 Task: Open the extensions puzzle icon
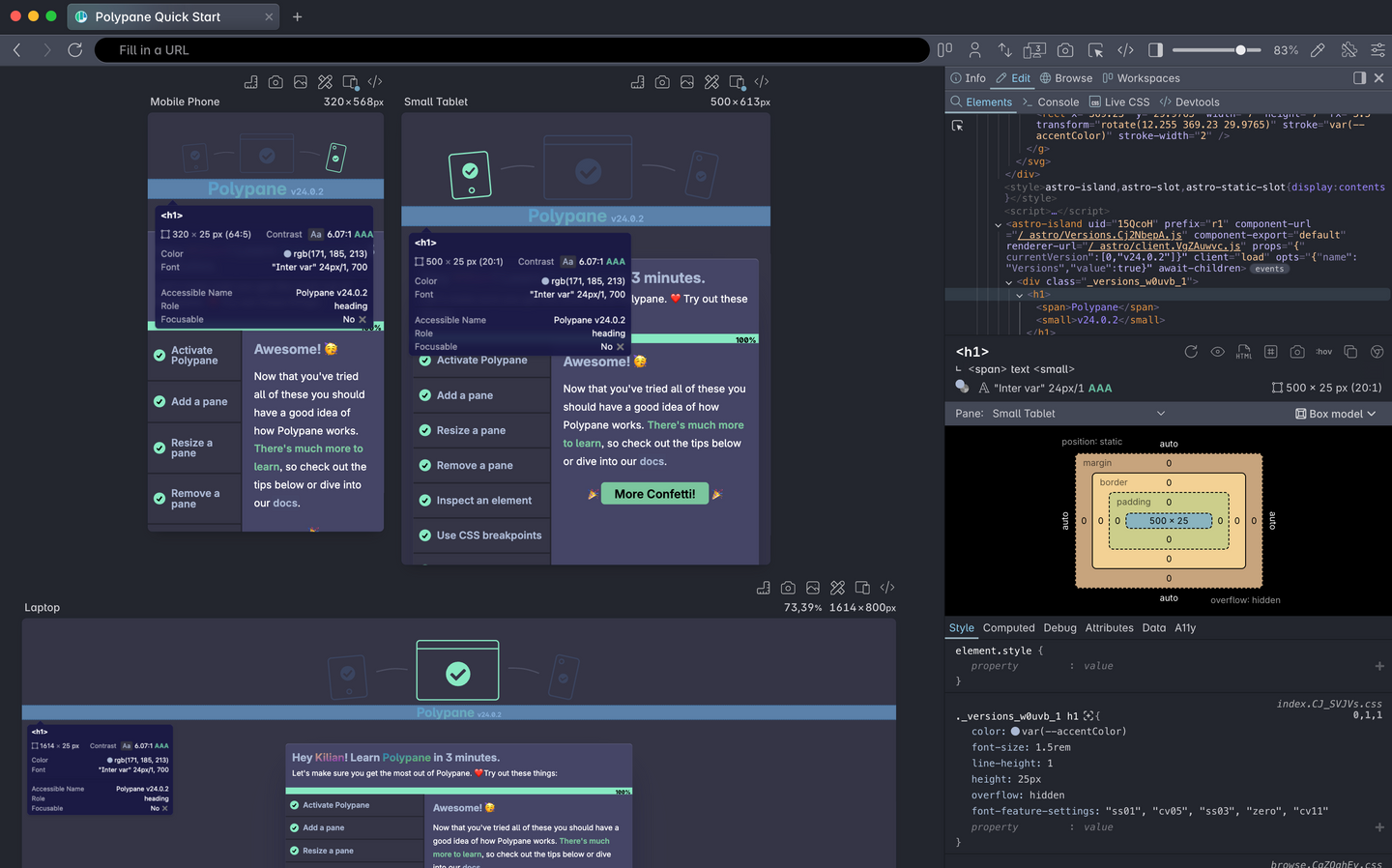[1348, 50]
